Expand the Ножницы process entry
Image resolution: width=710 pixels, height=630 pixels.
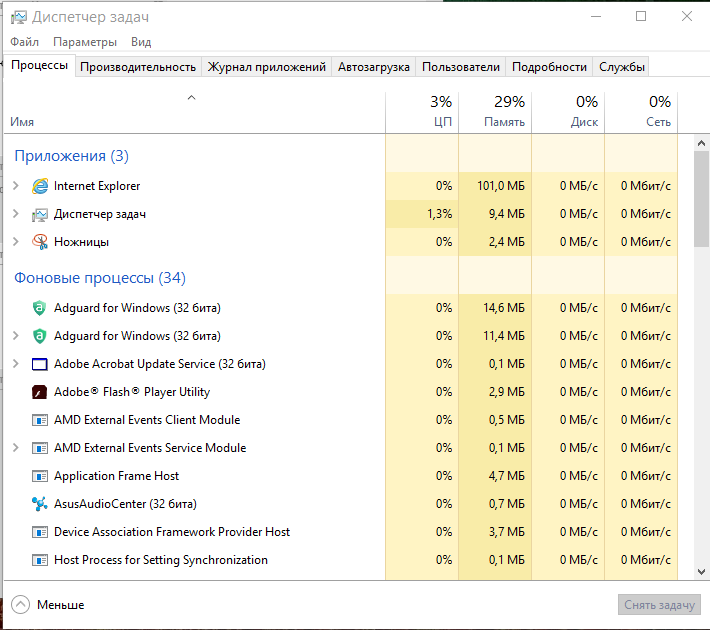[15, 242]
